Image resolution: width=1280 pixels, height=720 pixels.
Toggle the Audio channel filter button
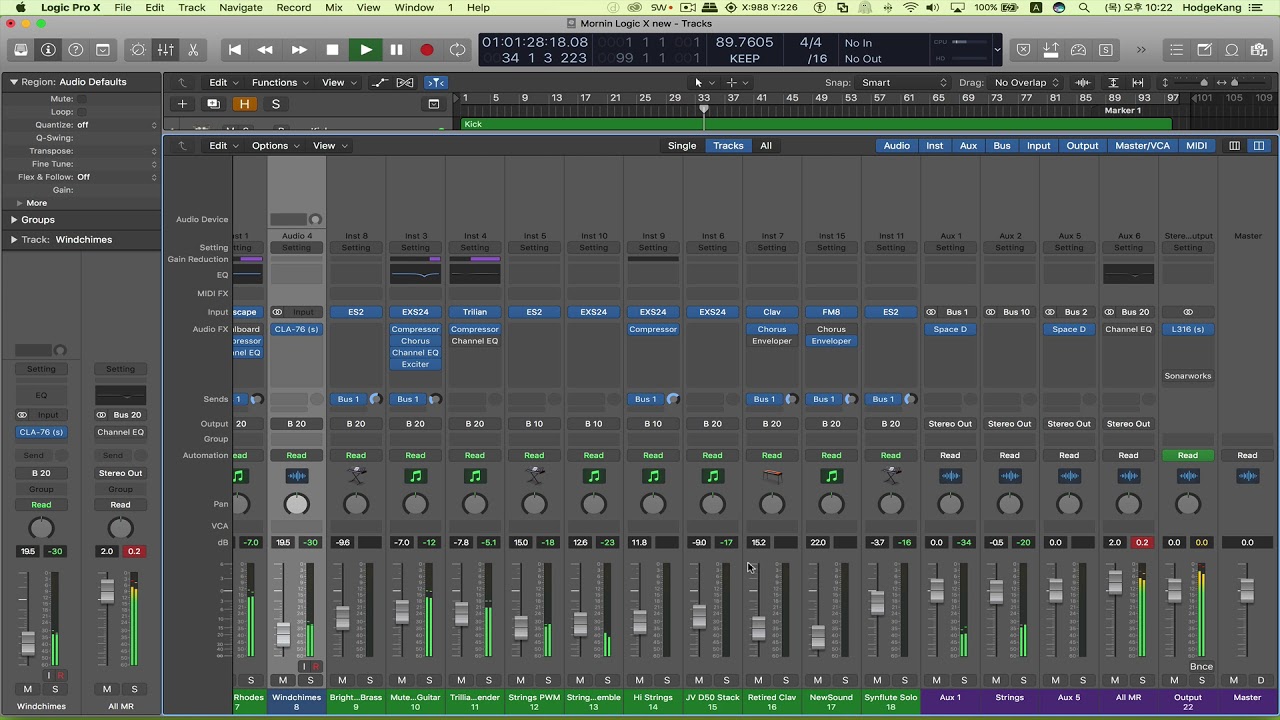pos(897,146)
